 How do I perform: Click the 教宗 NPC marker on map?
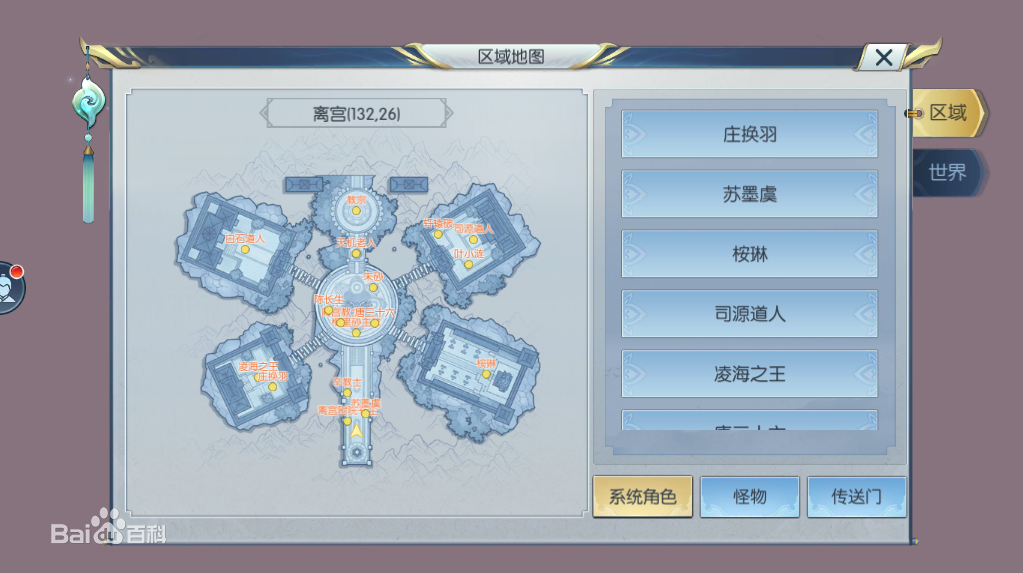(x=356, y=211)
